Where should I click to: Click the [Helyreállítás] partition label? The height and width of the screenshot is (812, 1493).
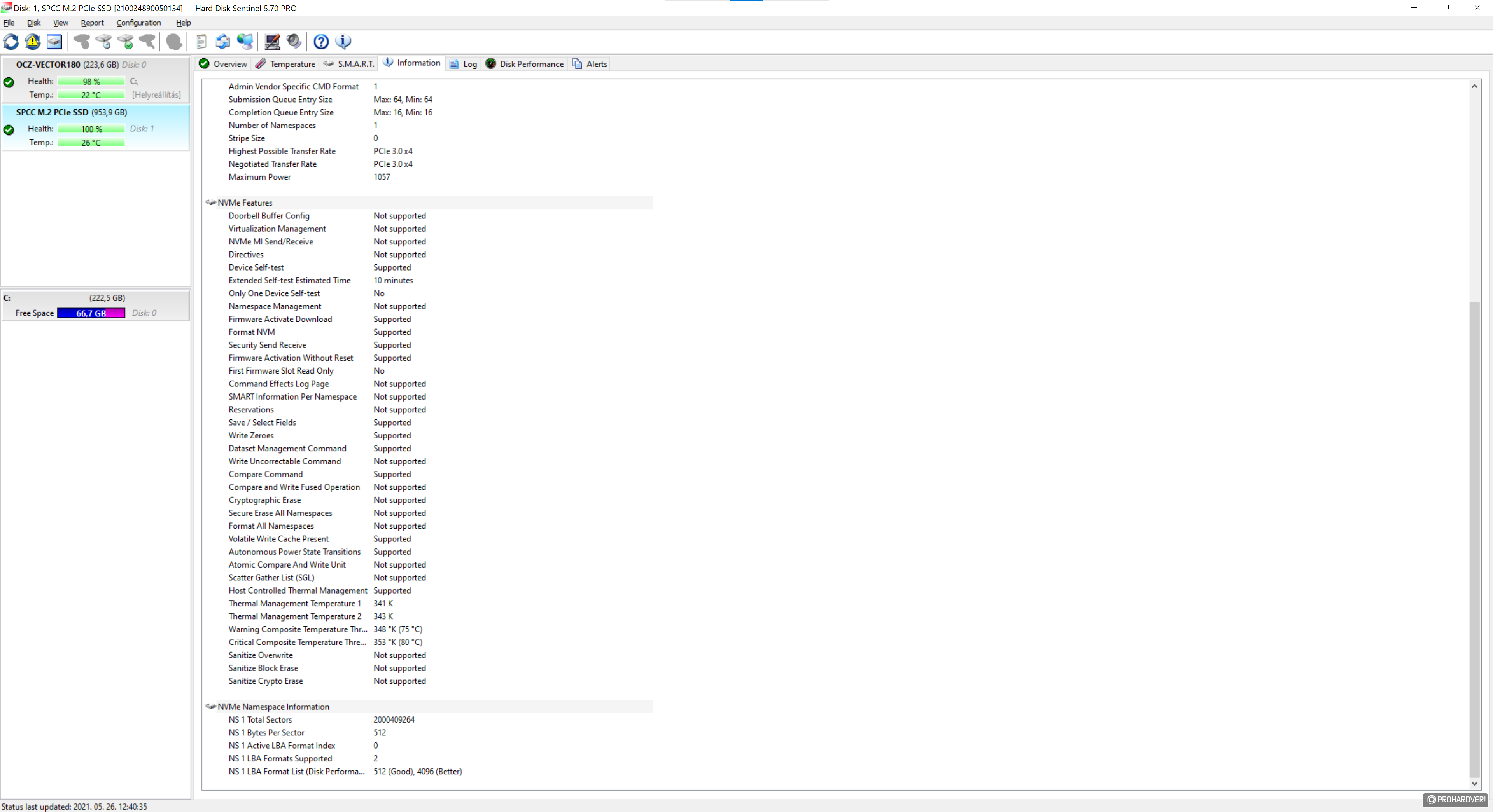[x=156, y=95]
